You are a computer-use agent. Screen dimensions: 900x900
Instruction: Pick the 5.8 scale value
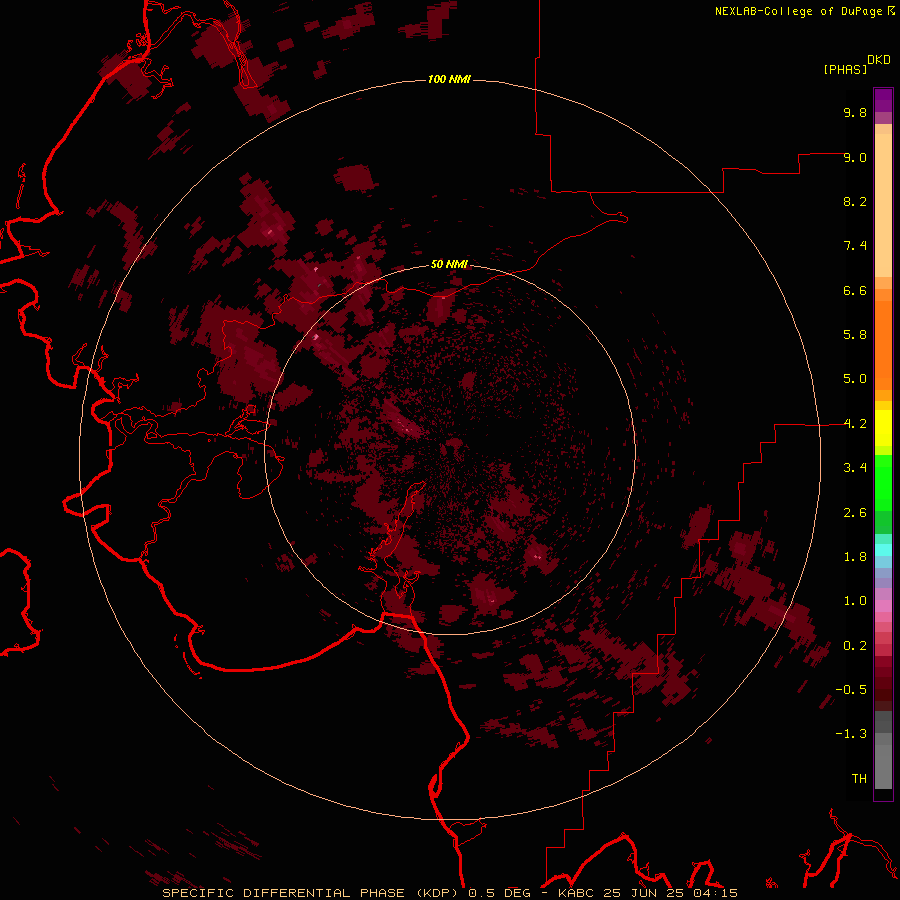(x=855, y=335)
